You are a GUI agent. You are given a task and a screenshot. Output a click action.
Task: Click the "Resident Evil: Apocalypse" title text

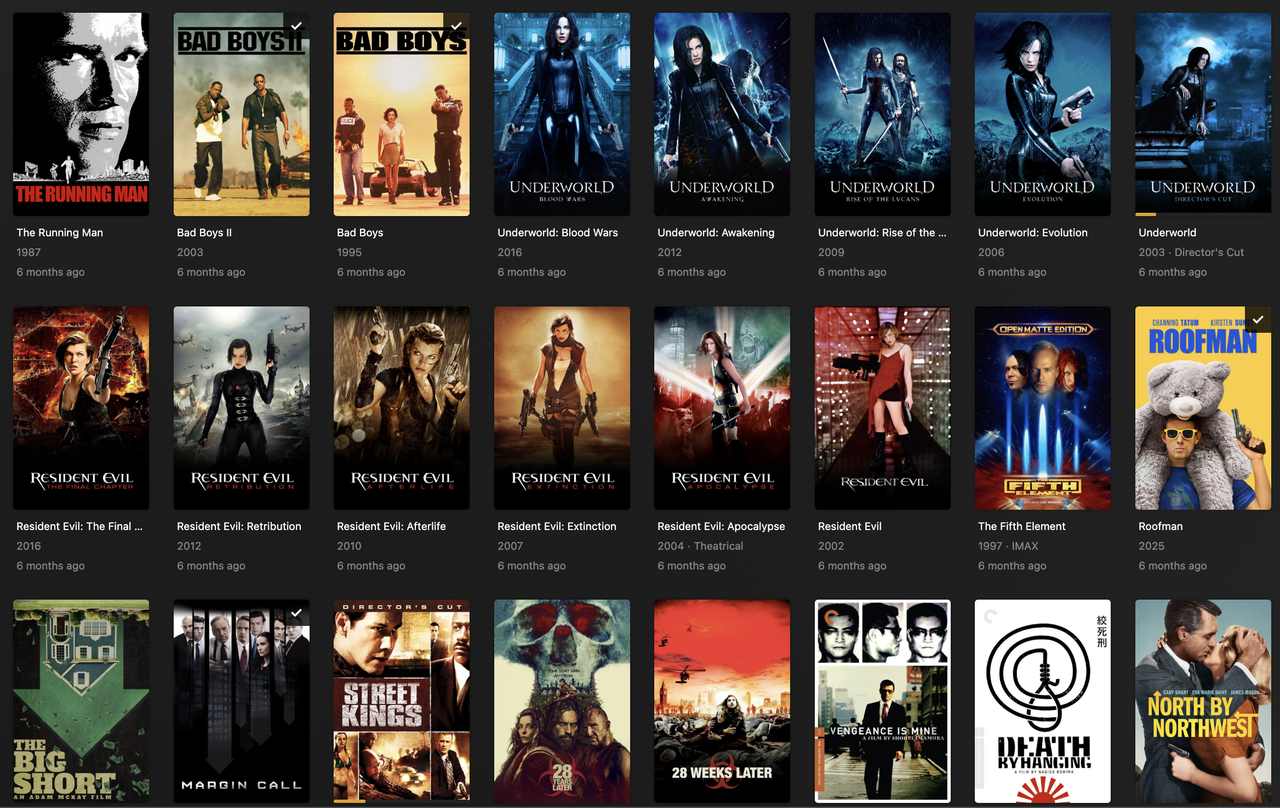(x=721, y=526)
